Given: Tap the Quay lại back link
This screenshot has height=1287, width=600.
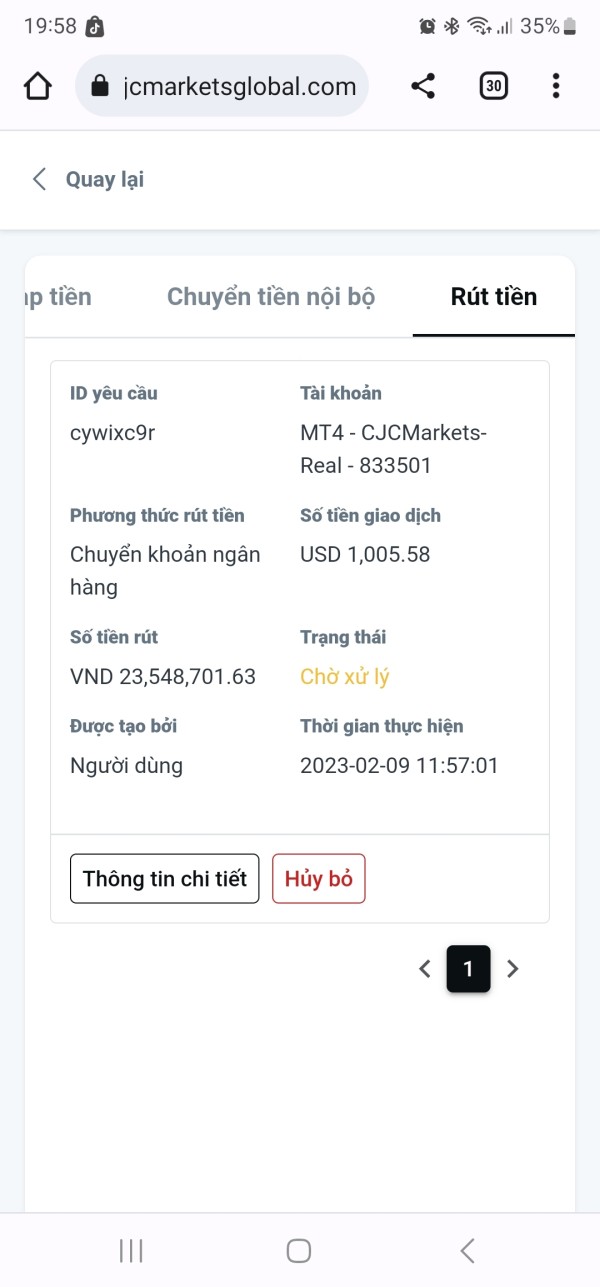Looking at the screenshot, I should pyautogui.click(x=105, y=180).
